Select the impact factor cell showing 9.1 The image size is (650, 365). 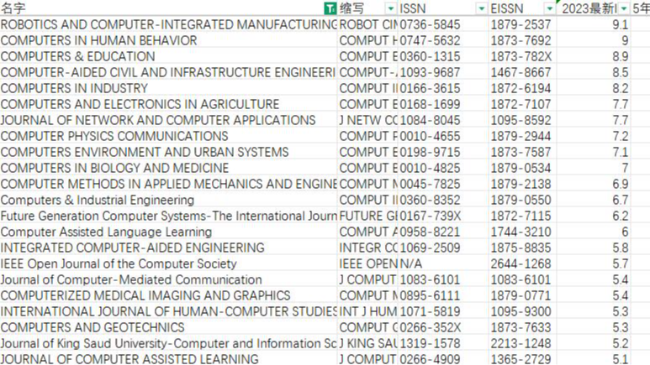594,24
